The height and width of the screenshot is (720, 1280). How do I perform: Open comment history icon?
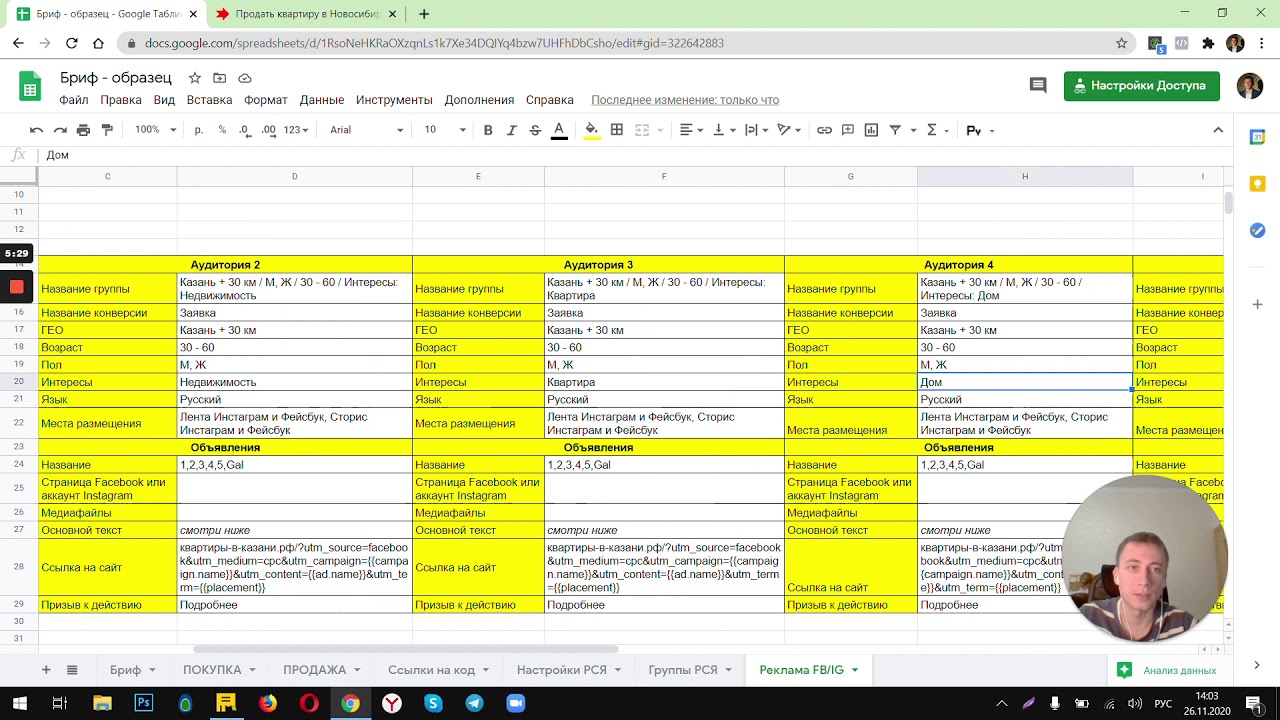coord(1038,86)
